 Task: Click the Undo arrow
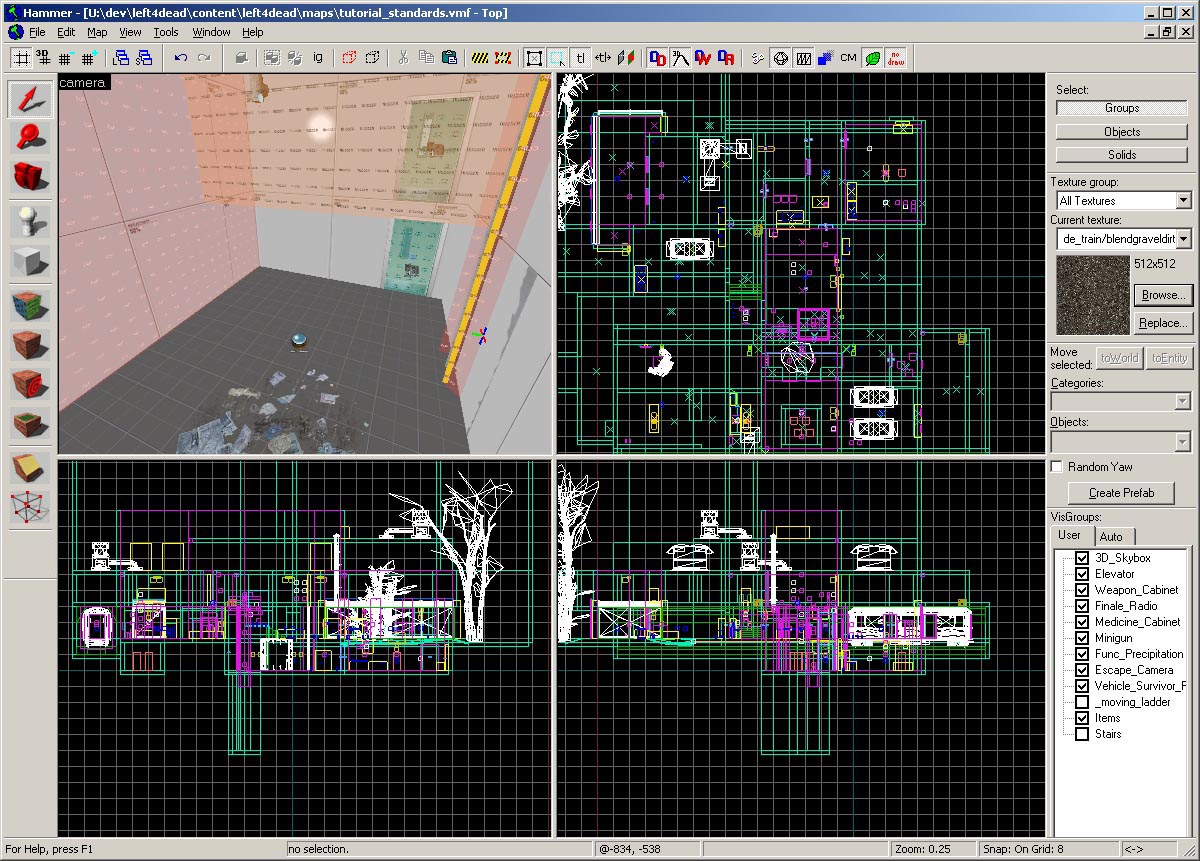point(181,58)
